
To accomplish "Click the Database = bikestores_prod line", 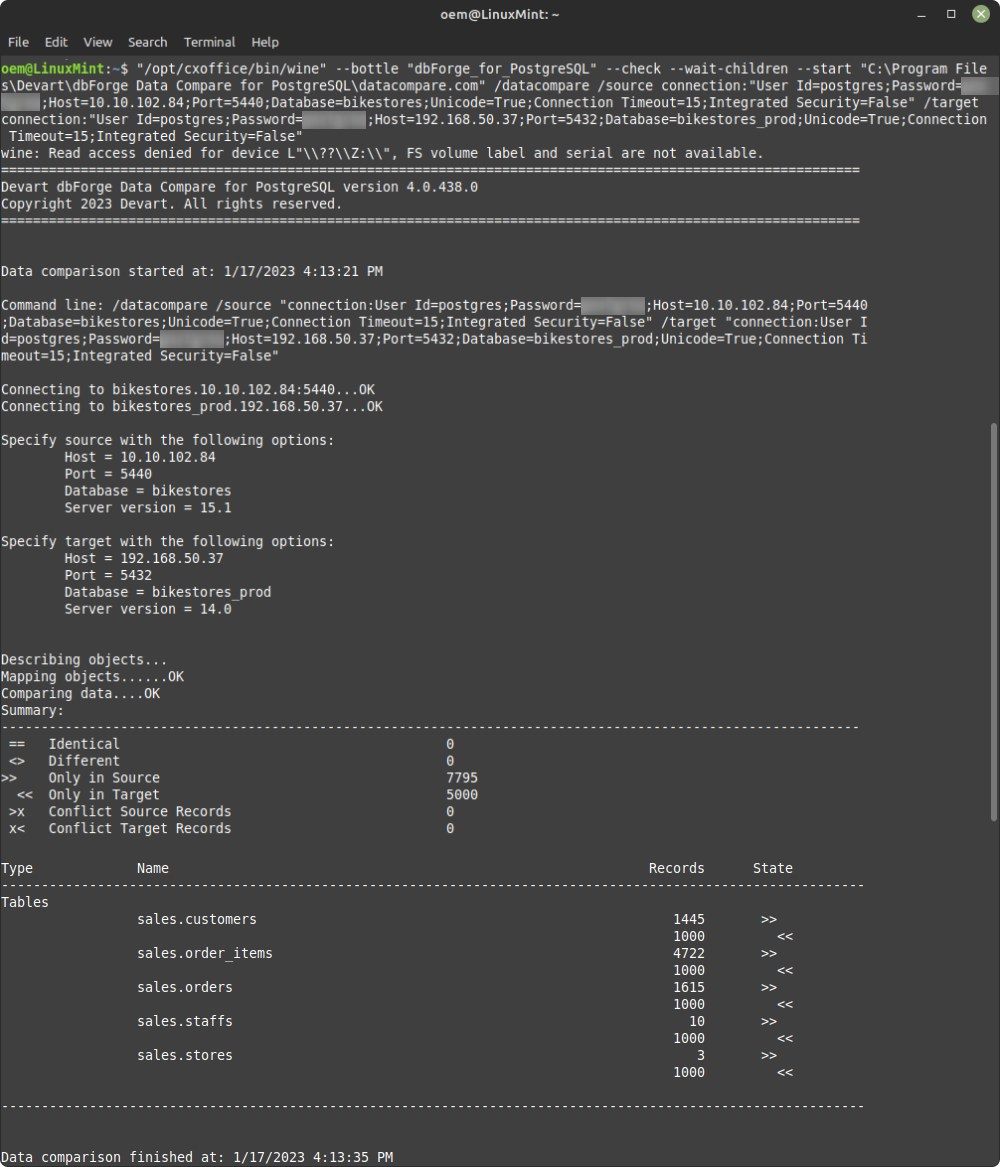I will click(167, 592).
